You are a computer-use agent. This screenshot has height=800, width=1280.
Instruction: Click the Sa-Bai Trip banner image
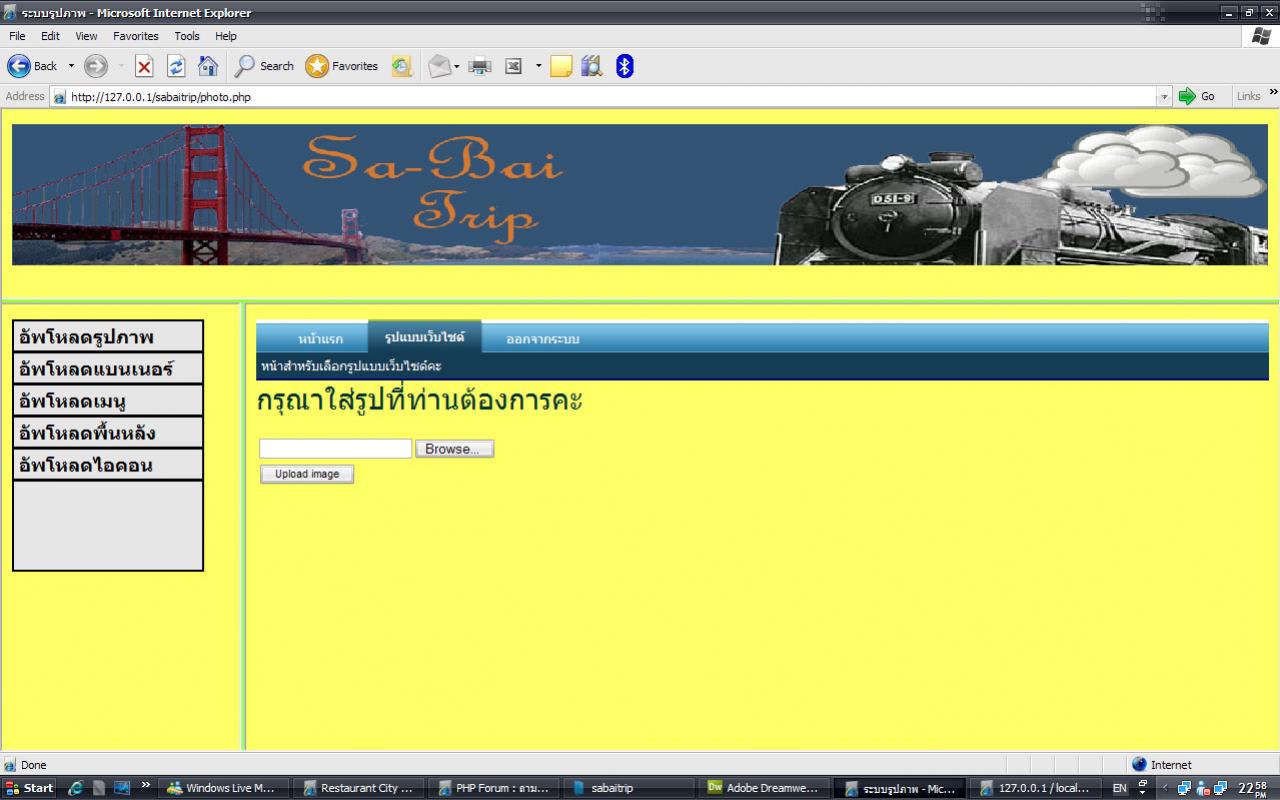point(640,195)
